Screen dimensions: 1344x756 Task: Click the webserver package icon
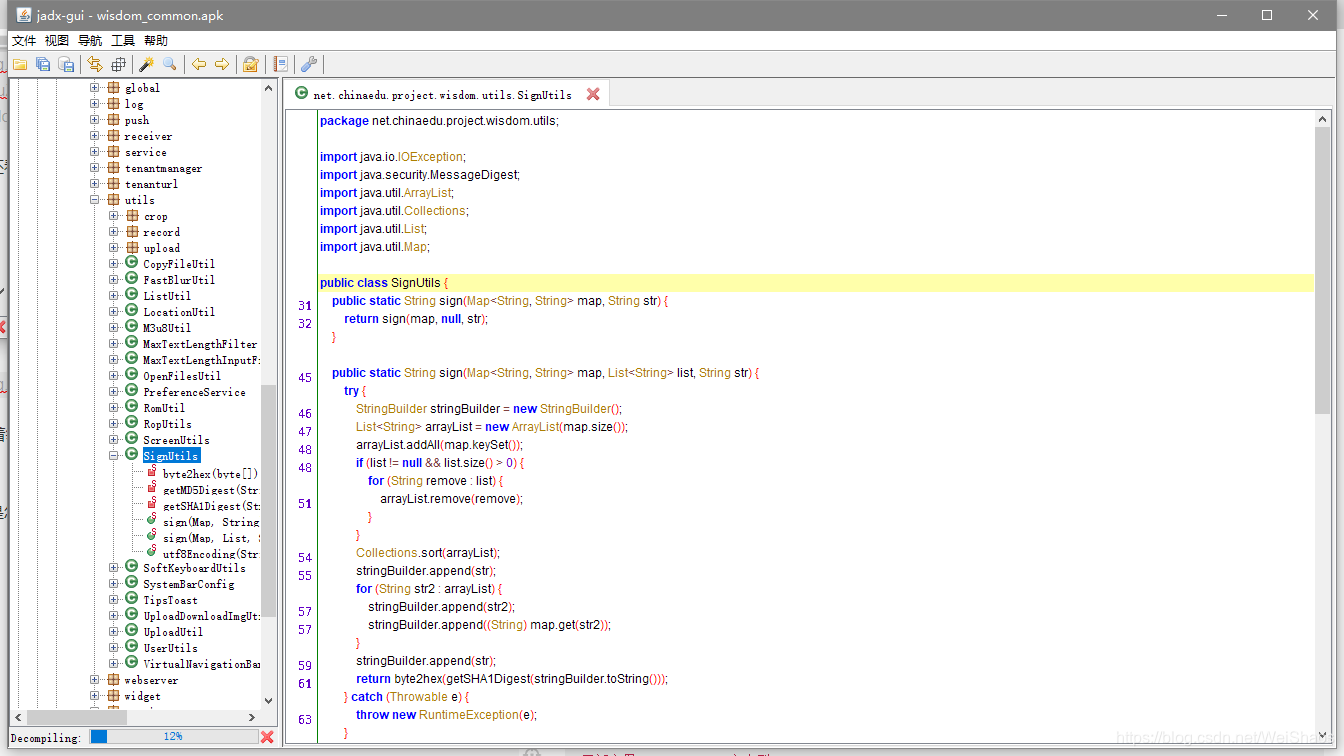(x=113, y=679)
